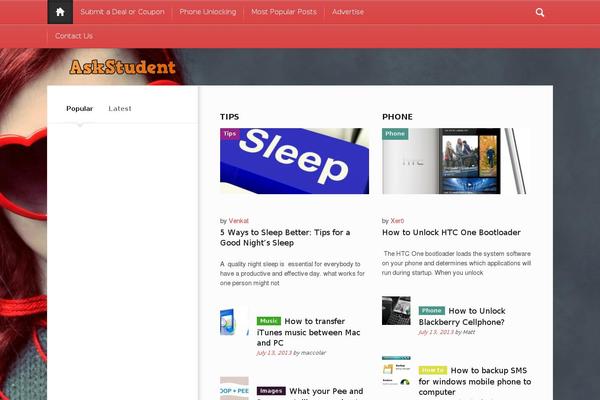
Task: Open the search magnifier icon
Action: (540, 13)
